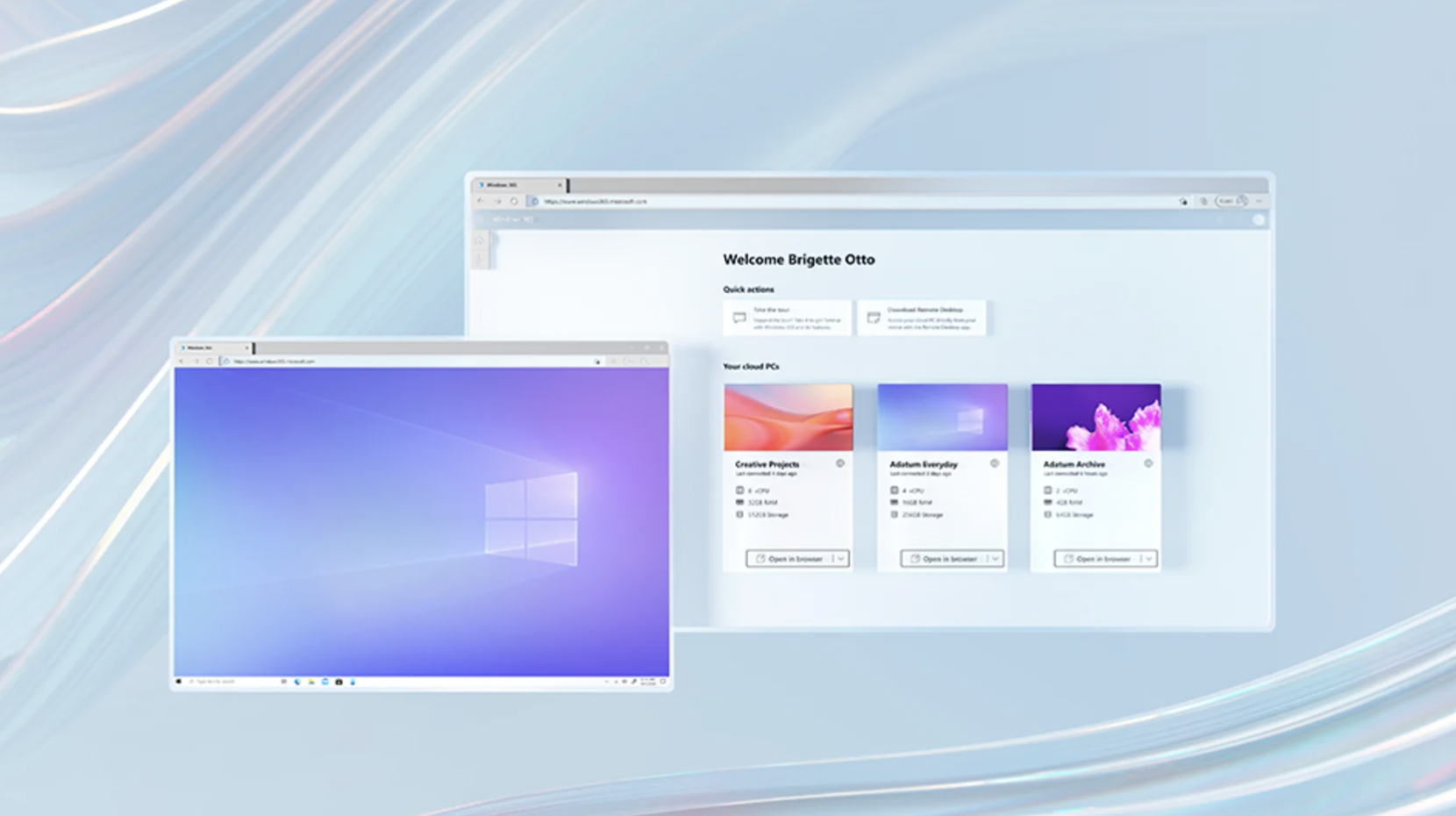The height and width of the screenshot is (816, 1456).
Task: Expand the Open in browser dropdown for Adatum Archive
Action: [1149, 559]
